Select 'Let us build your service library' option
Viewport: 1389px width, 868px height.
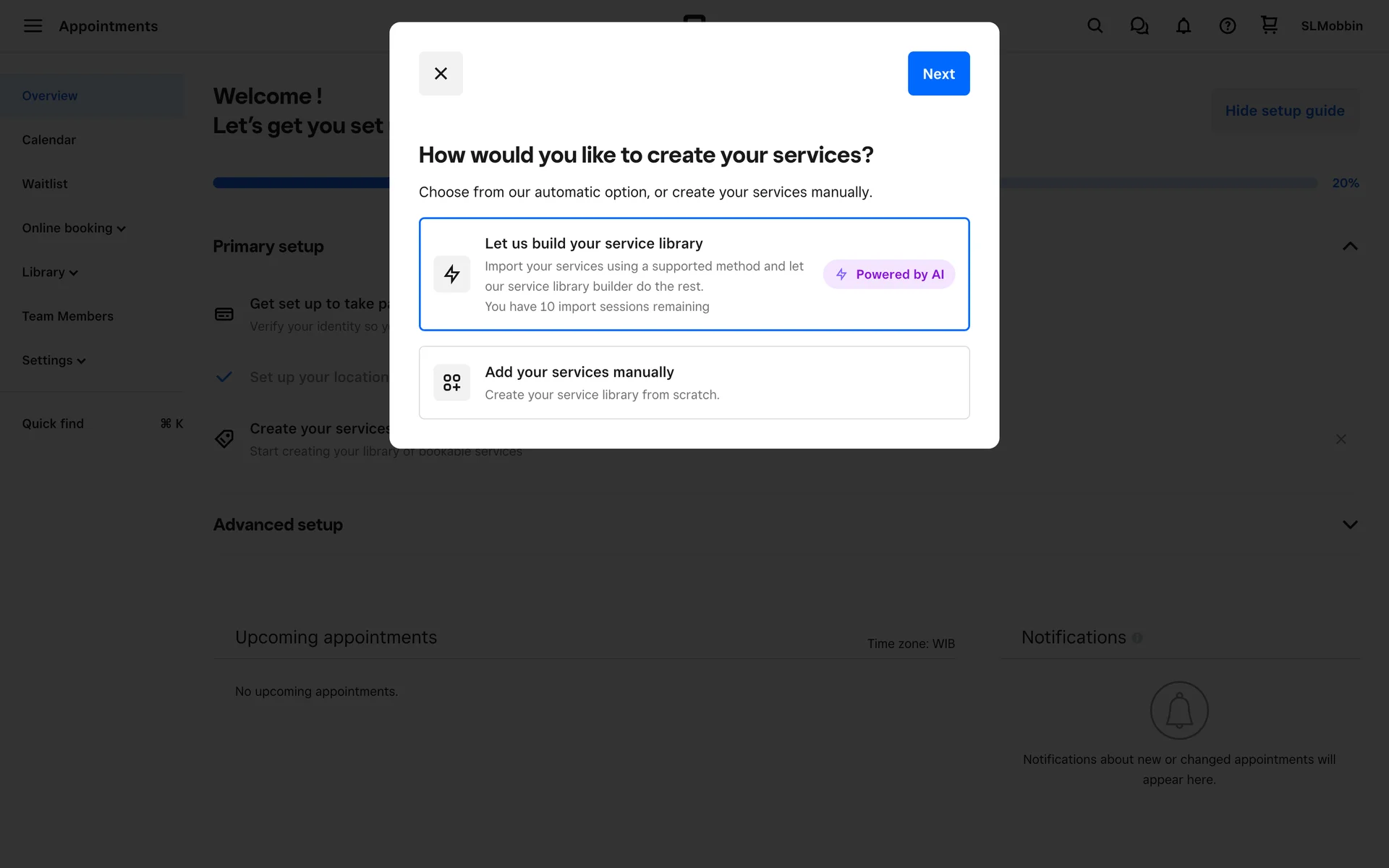644,274
